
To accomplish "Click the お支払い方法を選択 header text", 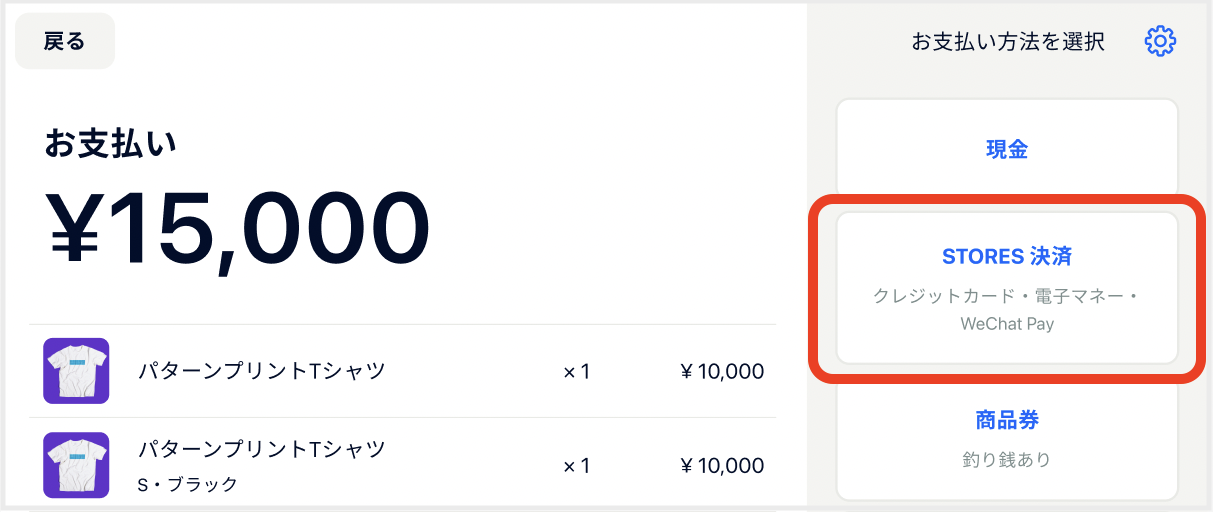I will [x=1008, y=41].
